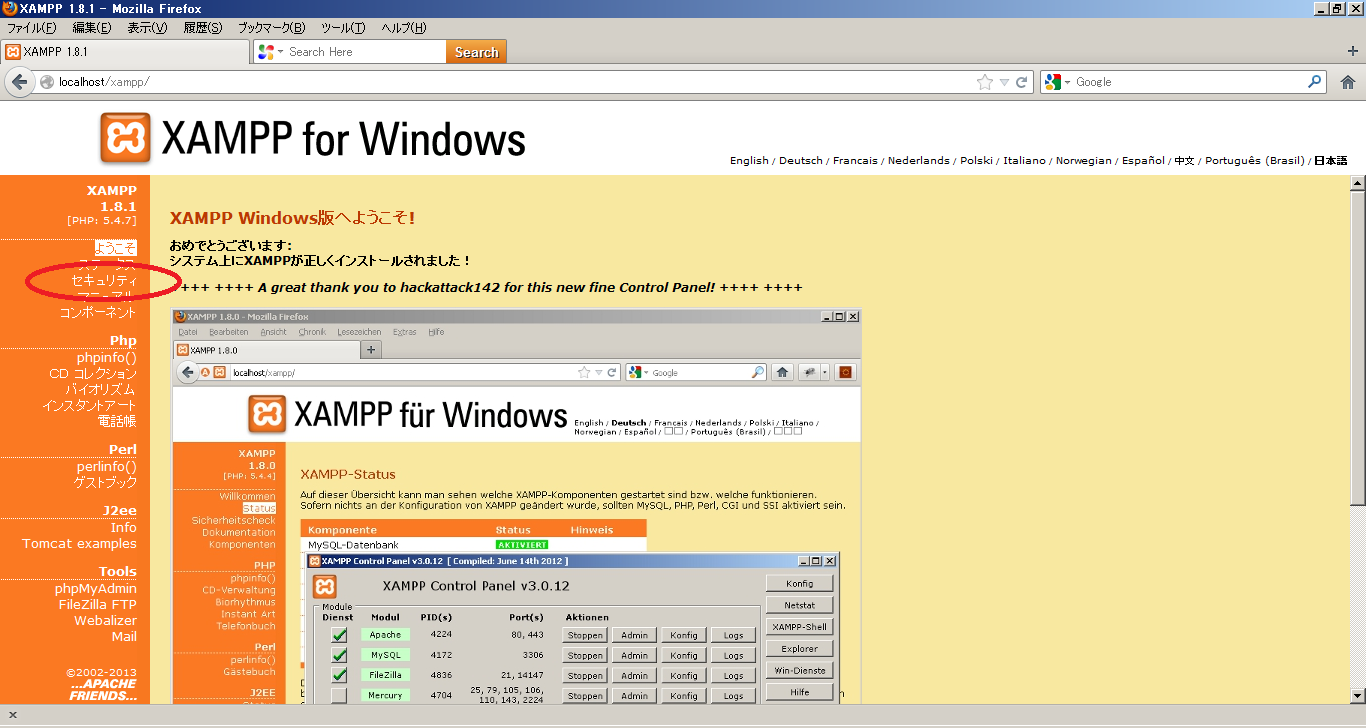The image size is (1366, 728).
Task: Switch page language to Francais
Action: tap(855, 160)
